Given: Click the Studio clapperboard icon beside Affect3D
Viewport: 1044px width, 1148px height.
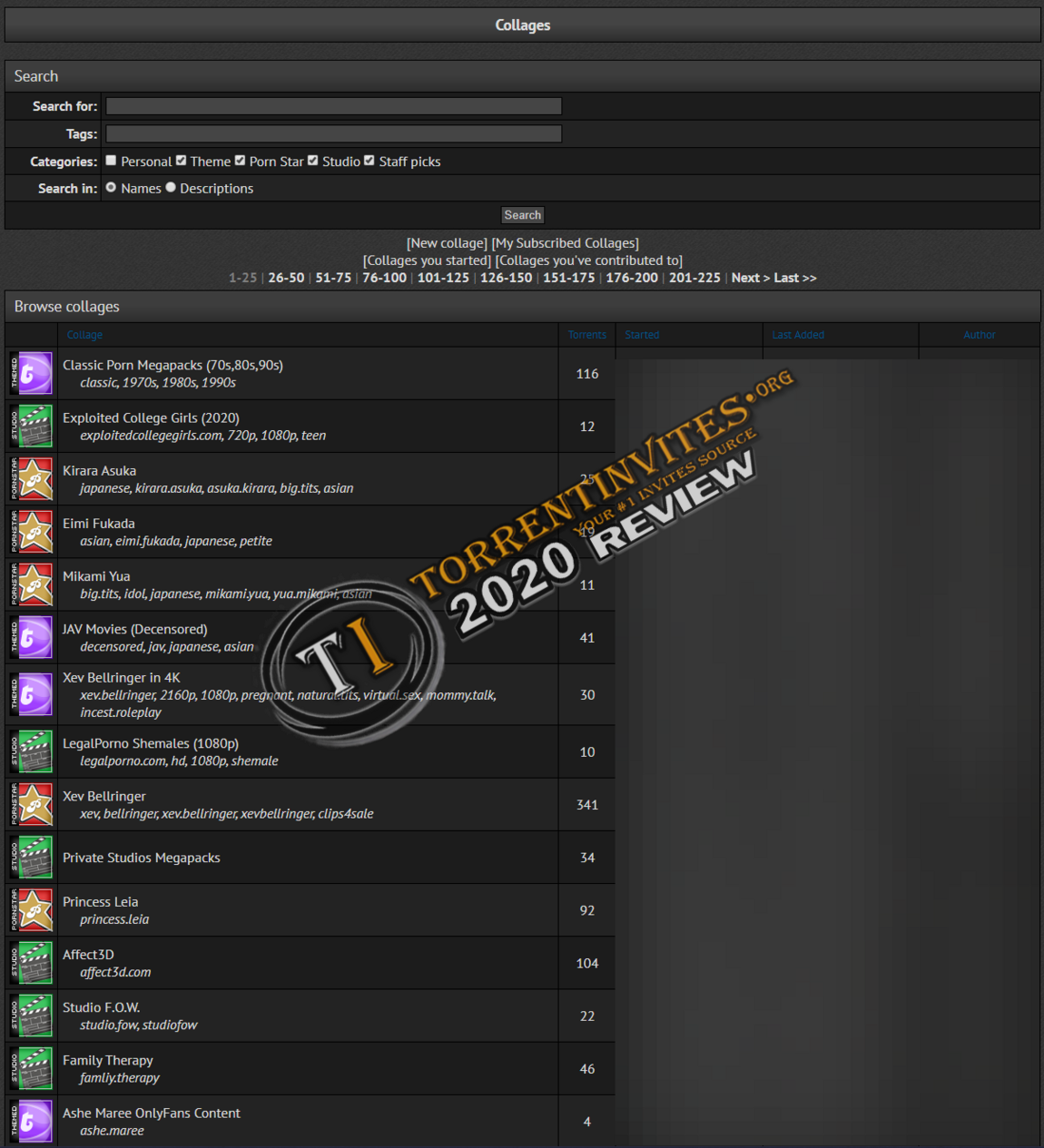Looking at the screenshot, I should 32,963.
